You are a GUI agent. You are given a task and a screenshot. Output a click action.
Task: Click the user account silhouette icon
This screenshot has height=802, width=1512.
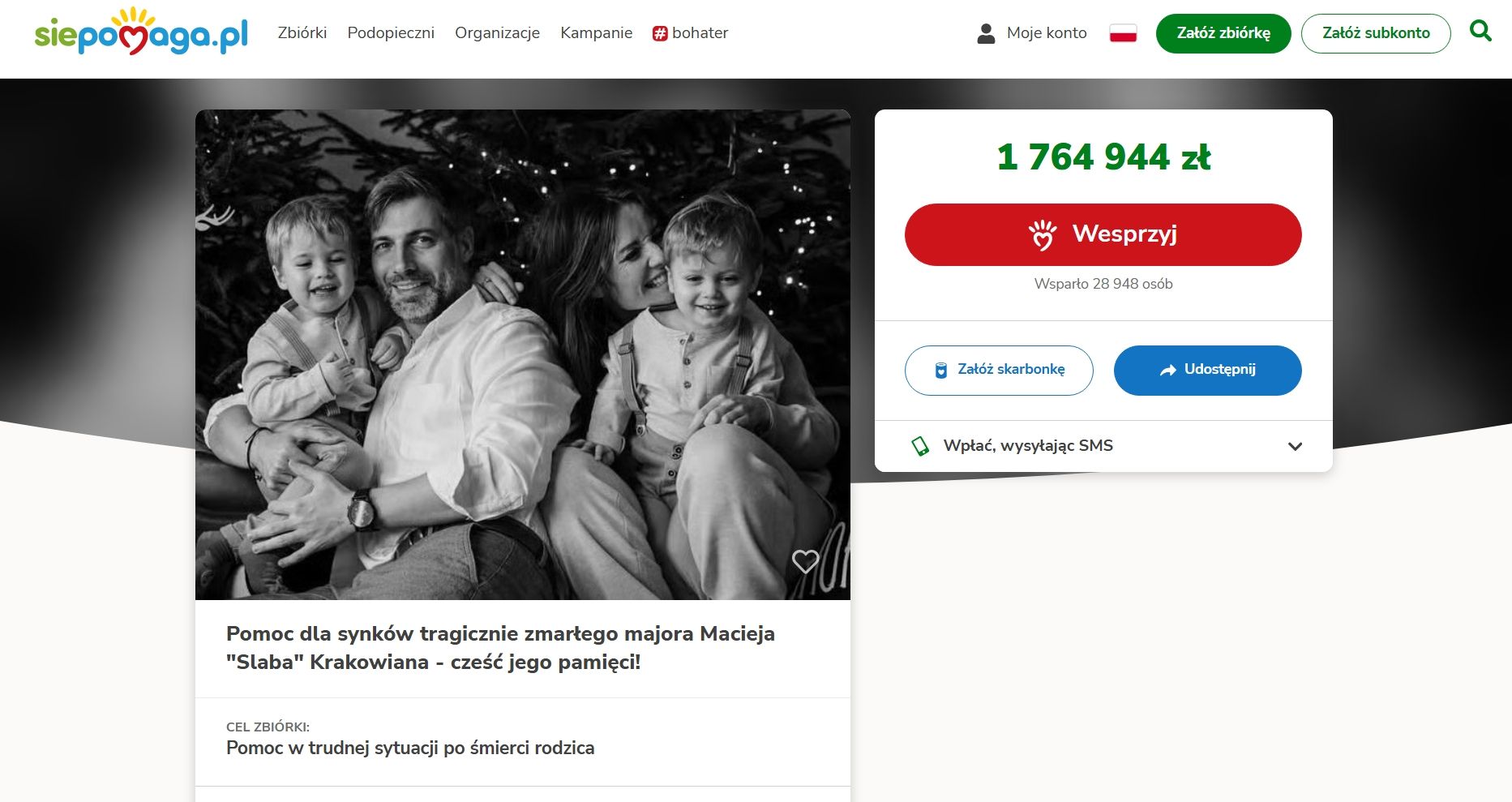click(986, 33)
